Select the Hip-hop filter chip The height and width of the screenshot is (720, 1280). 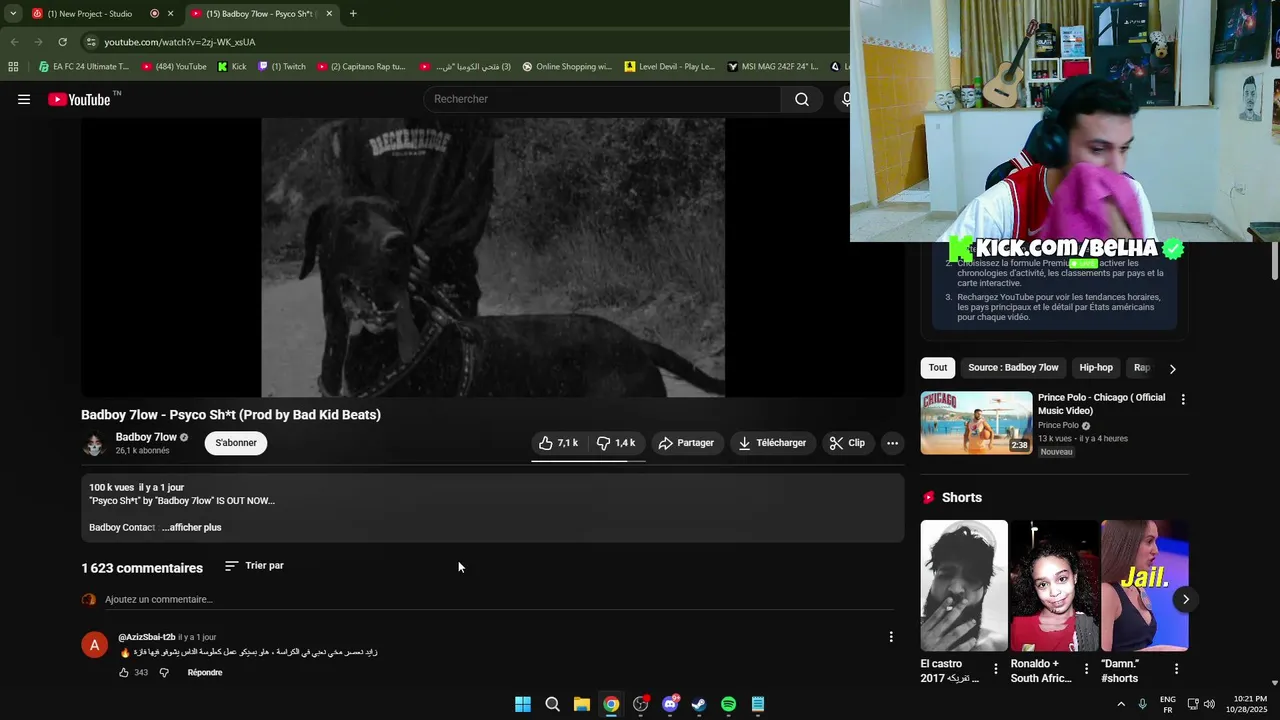[1096, 368]
